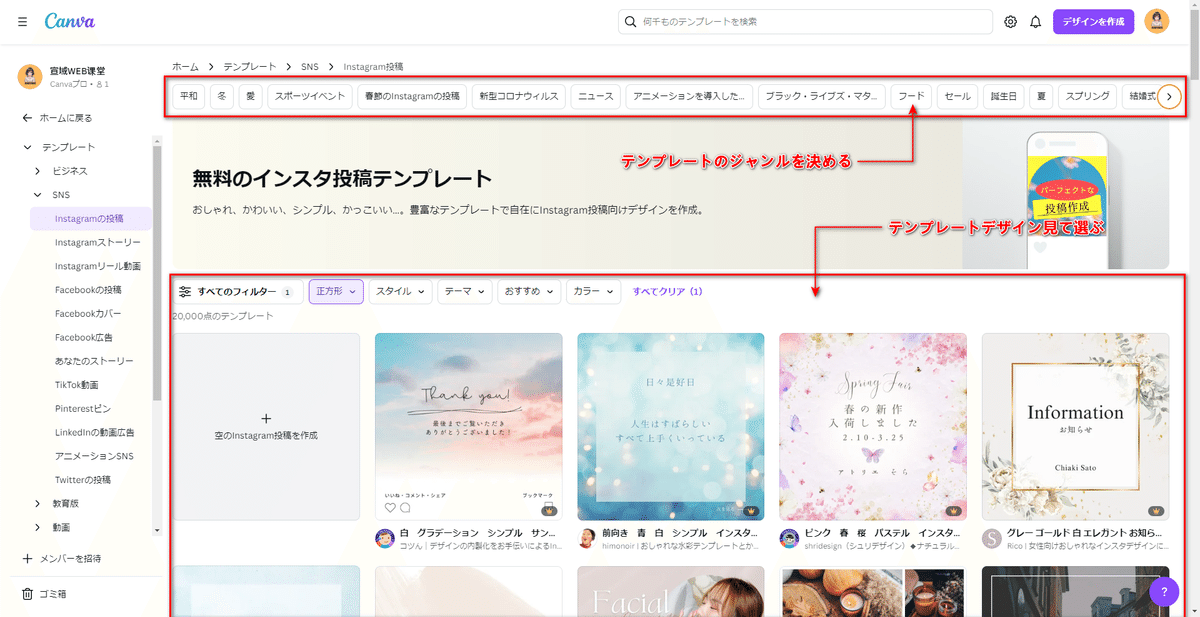Click the 20,000点のテンプレート count text

(222, 316)
